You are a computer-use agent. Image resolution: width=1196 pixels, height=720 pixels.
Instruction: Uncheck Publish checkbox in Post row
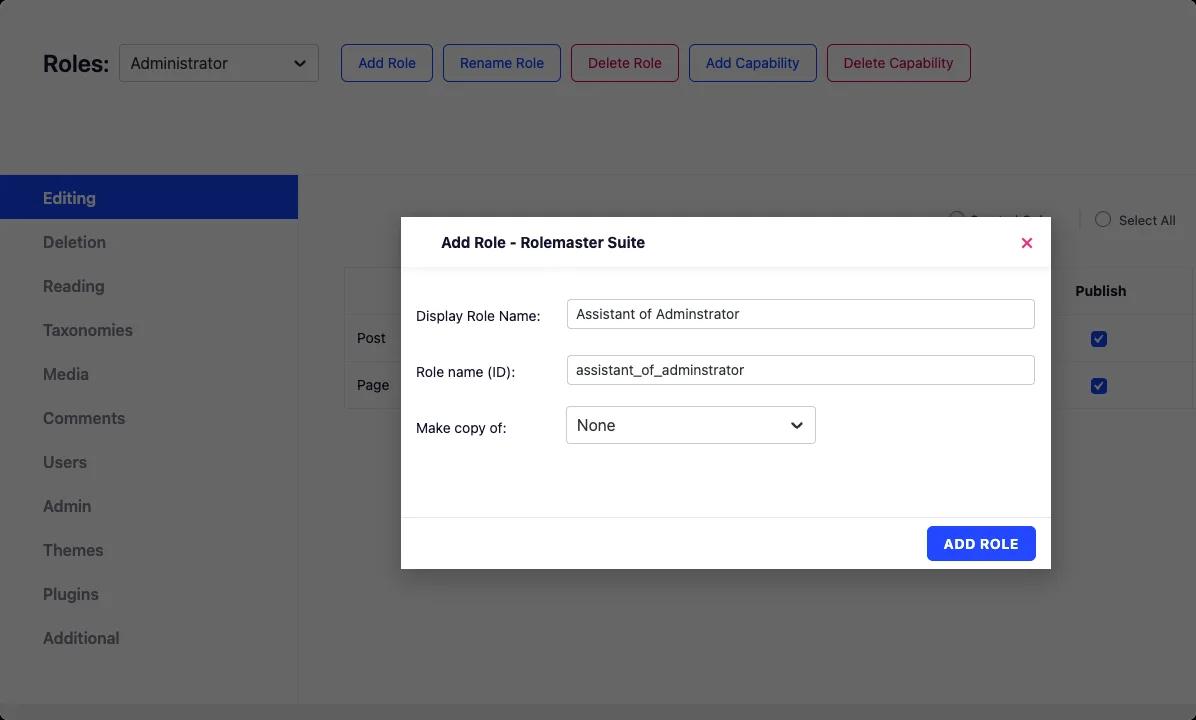click(x=1098, y=339)
